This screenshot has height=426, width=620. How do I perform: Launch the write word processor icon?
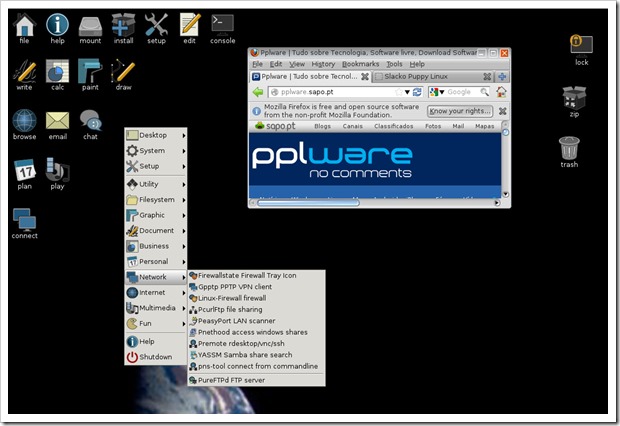click(x=25, y=74)
